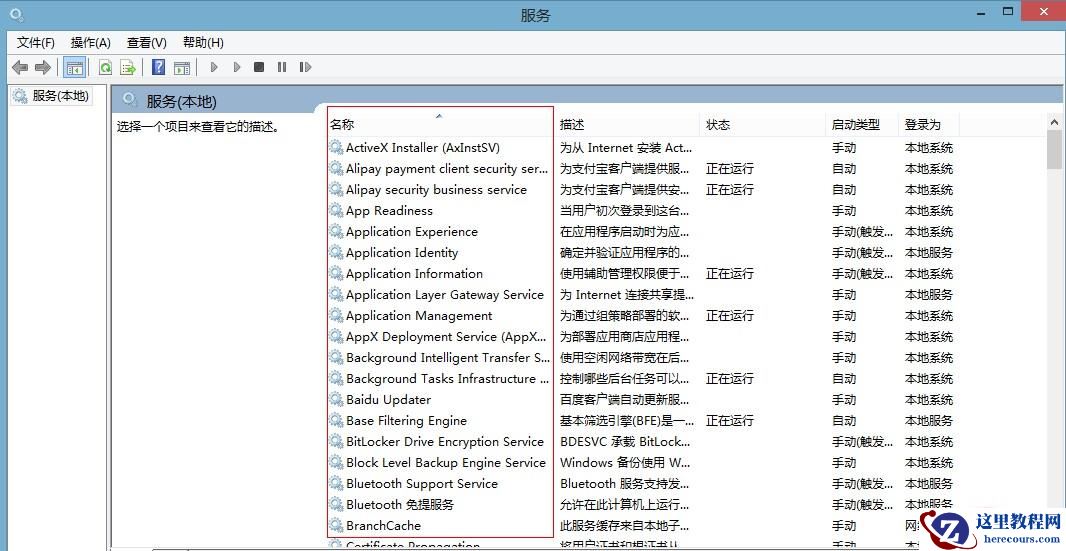Image resolution: width=1066 pixels, height=551 pixels.
Task: Click the gear icon beside Application Management
Action: (x=336, y=316)
